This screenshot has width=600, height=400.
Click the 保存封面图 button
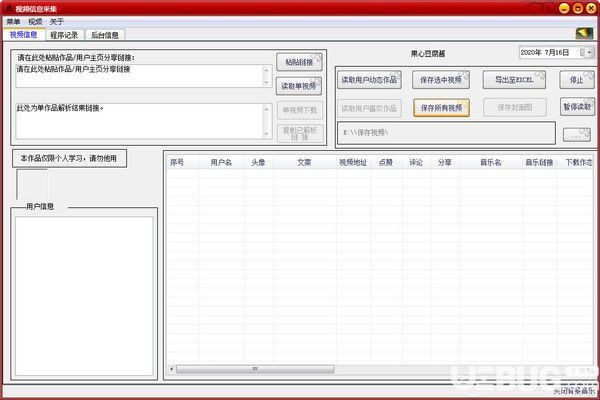pyautogui.click(x=515, y=108)
